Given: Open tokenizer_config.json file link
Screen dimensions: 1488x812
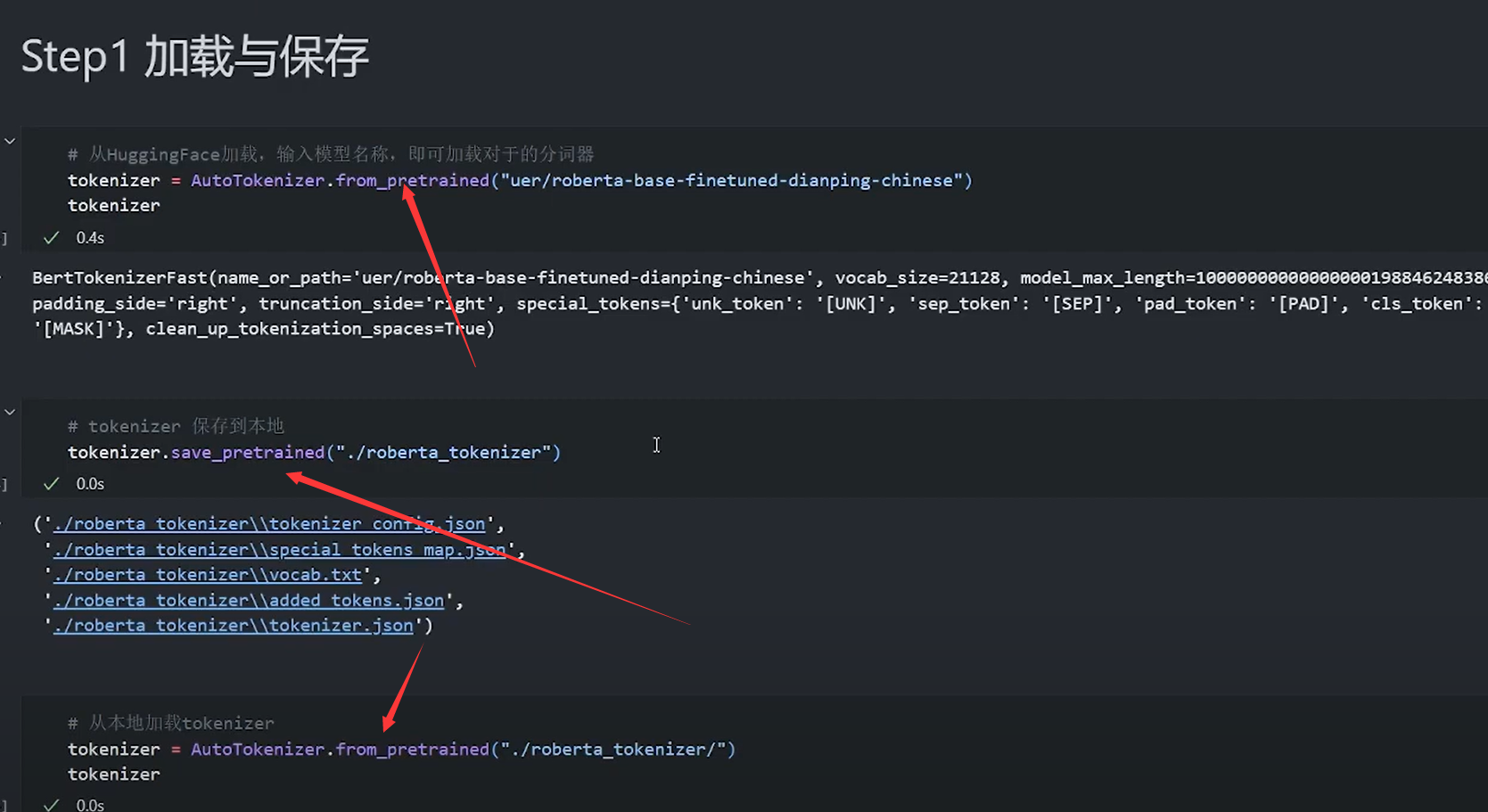Looking at the screenshot, I should 269,524.
